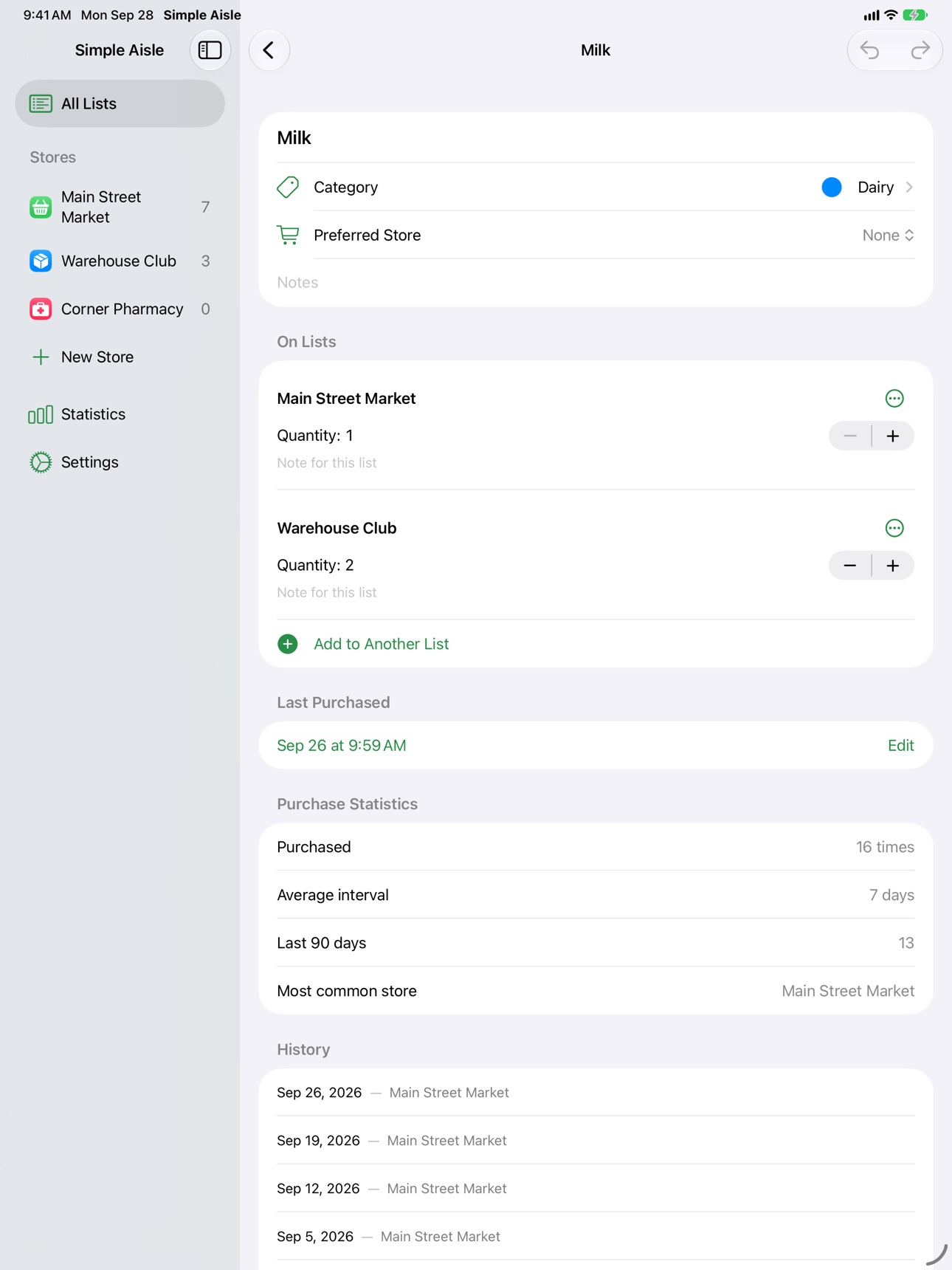Click the Warehouse Club box icon
The height and width of the screenshot is (1270, 952).
point(41,261)
